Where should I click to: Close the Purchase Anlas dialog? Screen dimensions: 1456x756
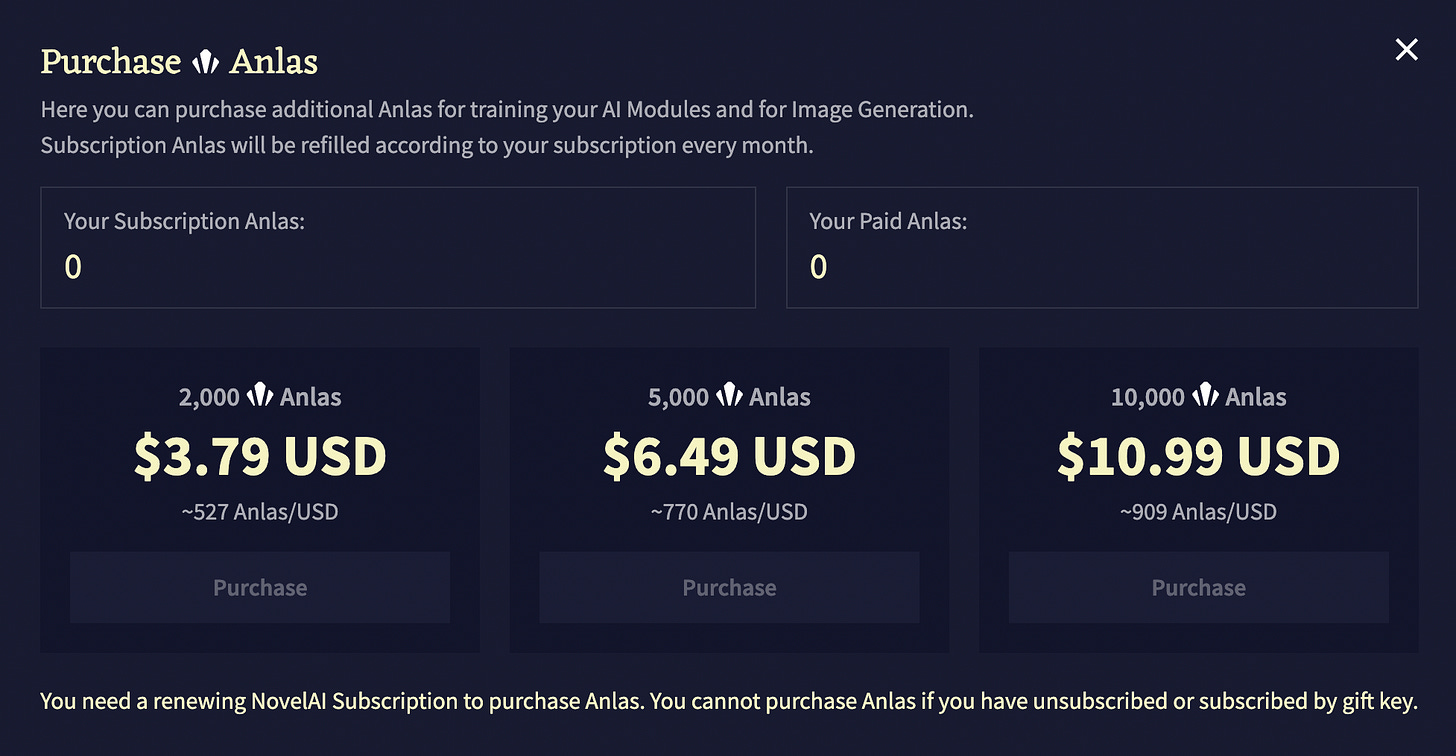(1406, 50)
